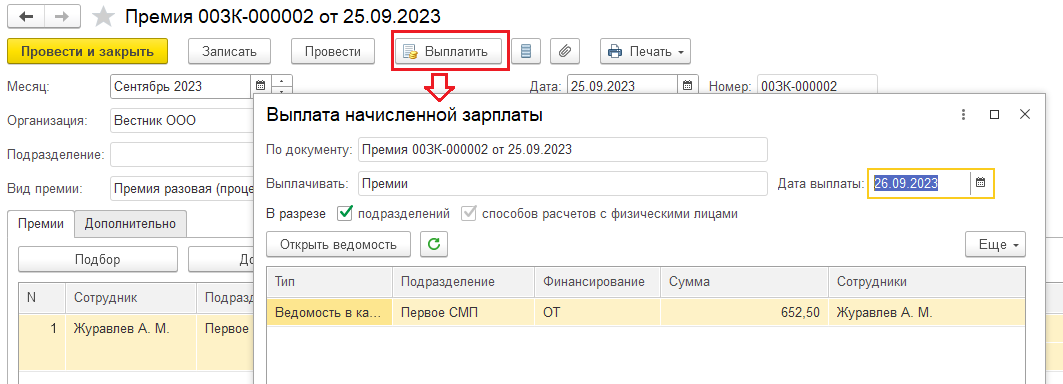
Task: Focus the По документу field
Action: (562, 150)
